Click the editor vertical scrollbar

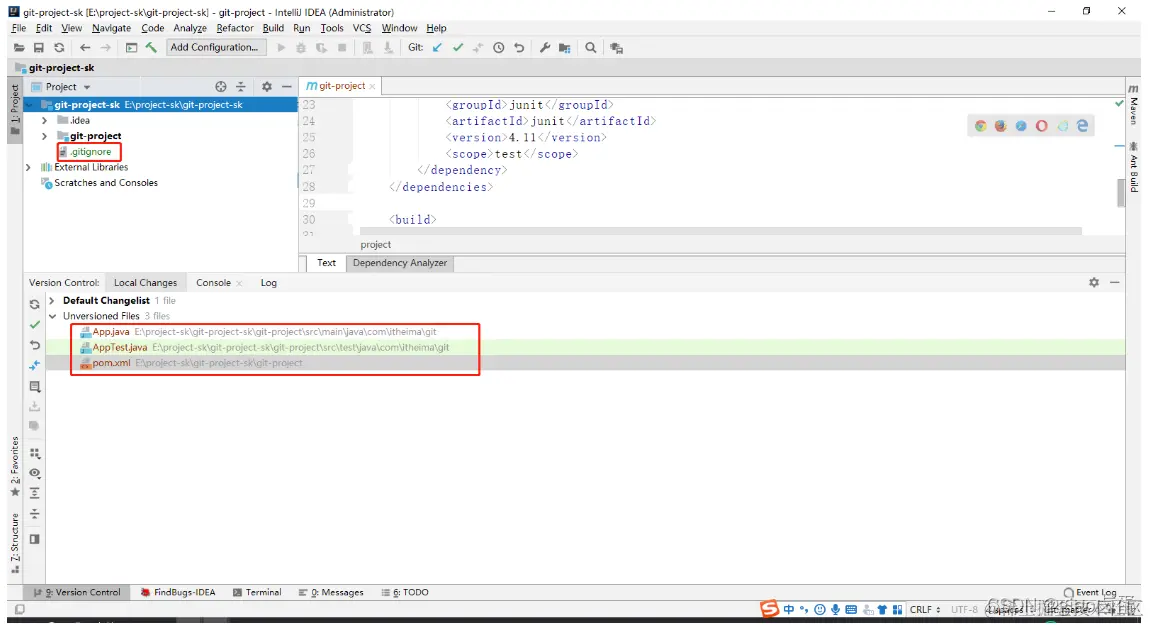click(x=1121, y=192)
